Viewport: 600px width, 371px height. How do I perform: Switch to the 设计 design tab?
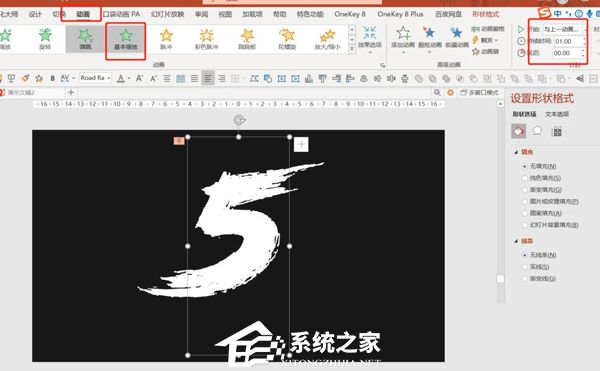[35, 14]
